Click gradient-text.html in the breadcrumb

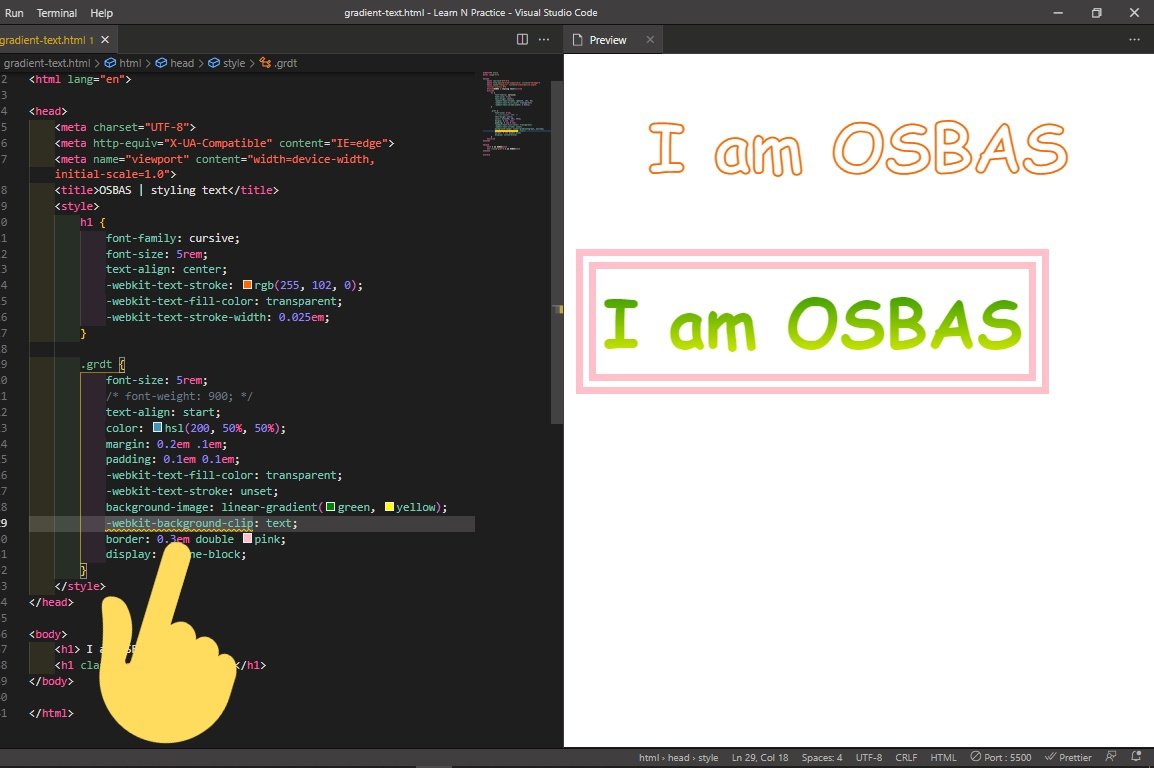point(47,63)
